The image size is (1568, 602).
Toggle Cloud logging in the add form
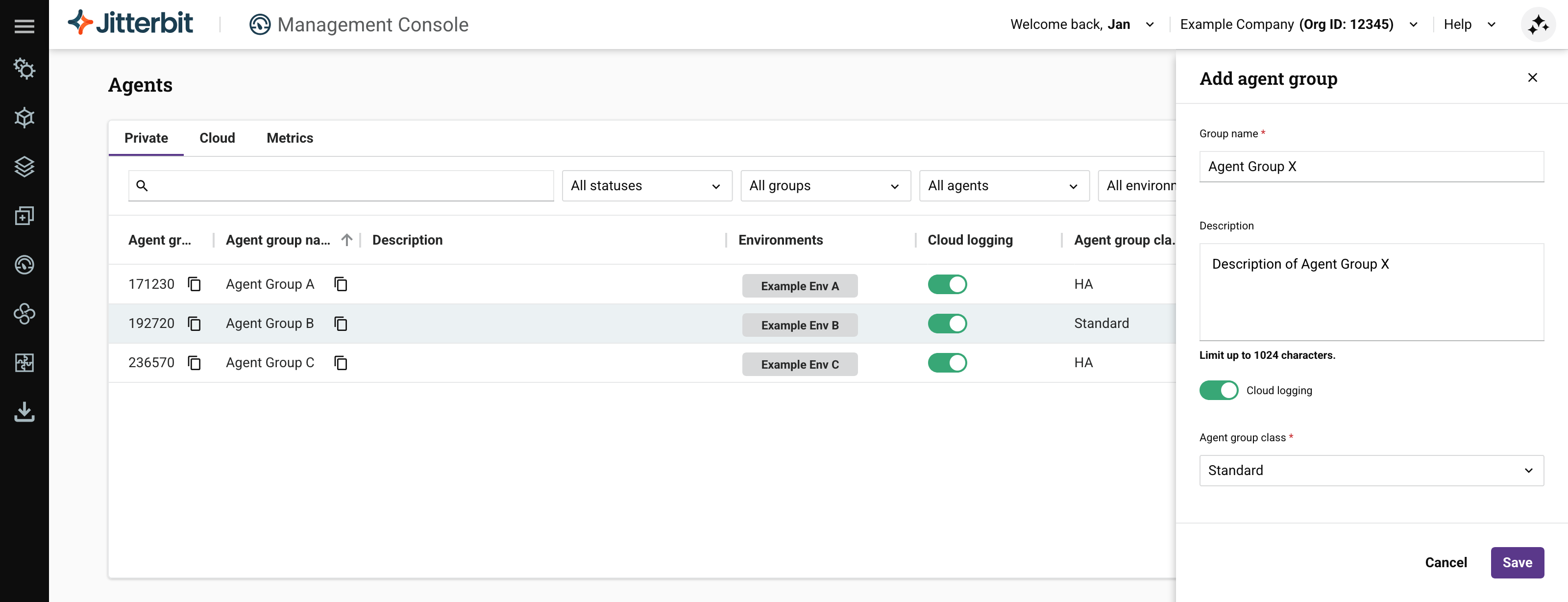[1218, 390]
